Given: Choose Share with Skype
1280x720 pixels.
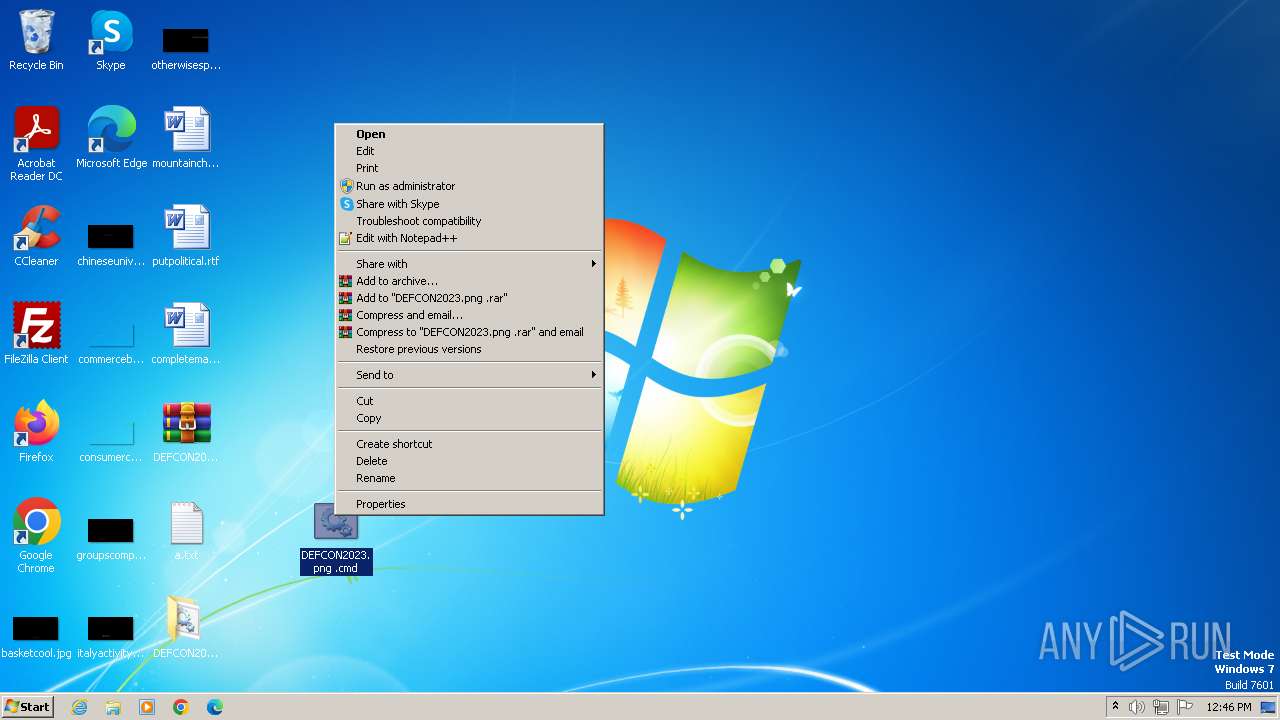Looking at the screenshot, I should pos(469,204).
